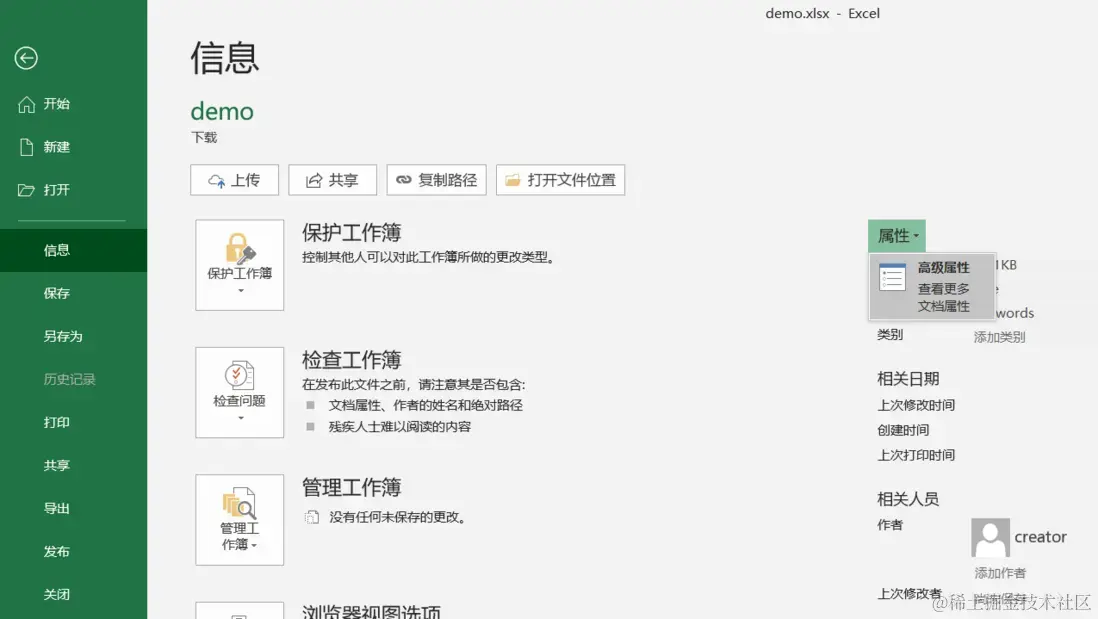Click the back arrow circle icon
1098x619 pixels.
pos(26,58)
